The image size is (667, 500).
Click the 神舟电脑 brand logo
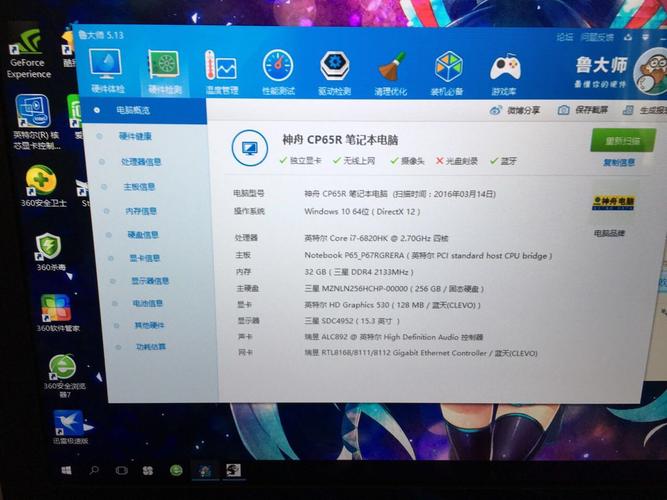(x=613, y=203)
